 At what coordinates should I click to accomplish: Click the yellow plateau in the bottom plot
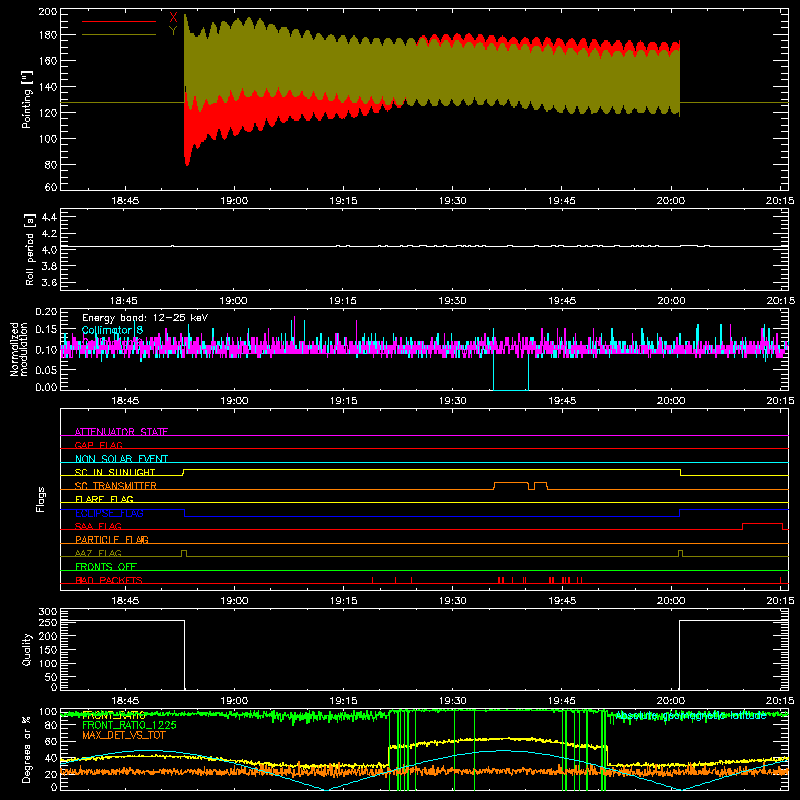pos(498,742)
